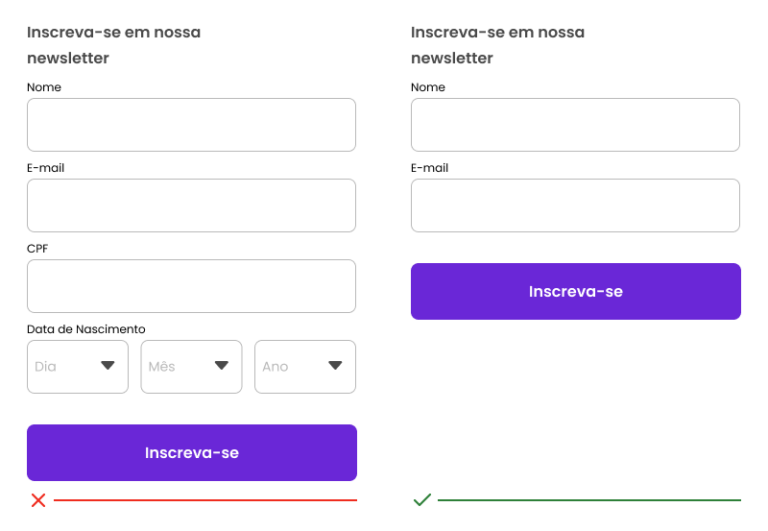Click the green line beside the checkmark
This screenshot has width=768, height=531.
(589, 500)
